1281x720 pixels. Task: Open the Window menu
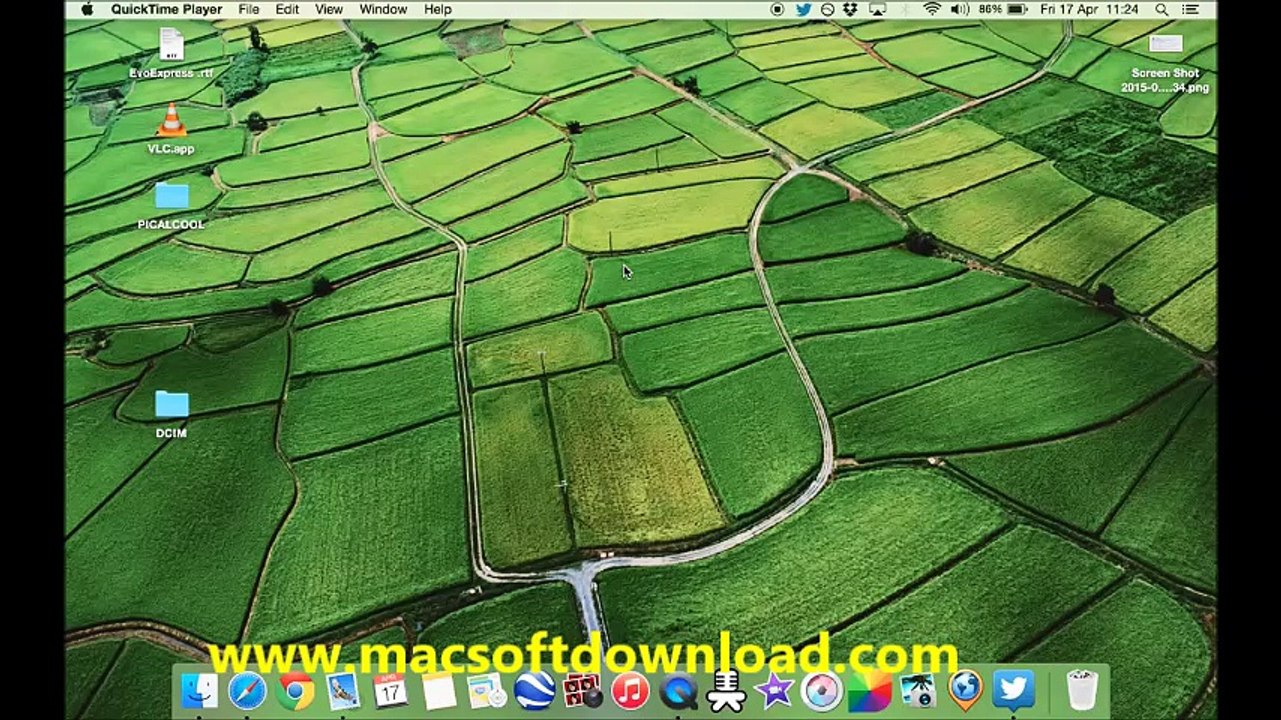pos(383,9)
